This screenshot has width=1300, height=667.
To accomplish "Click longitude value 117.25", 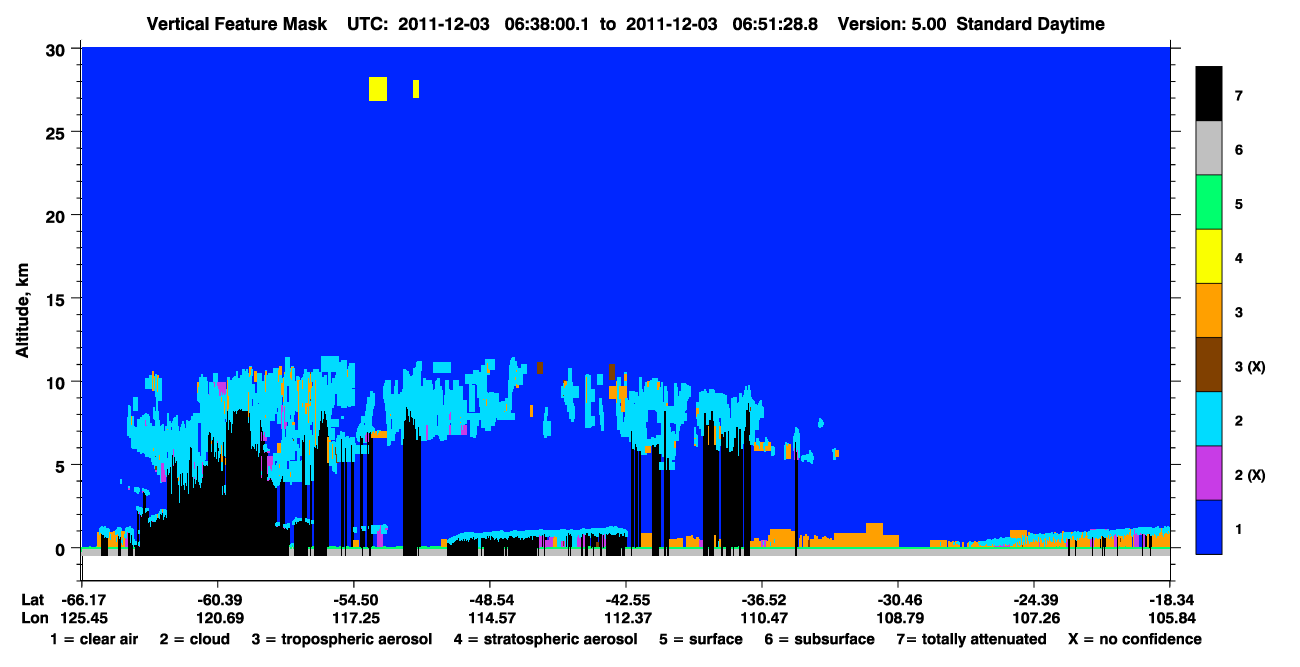I will [x=354, y=618].
